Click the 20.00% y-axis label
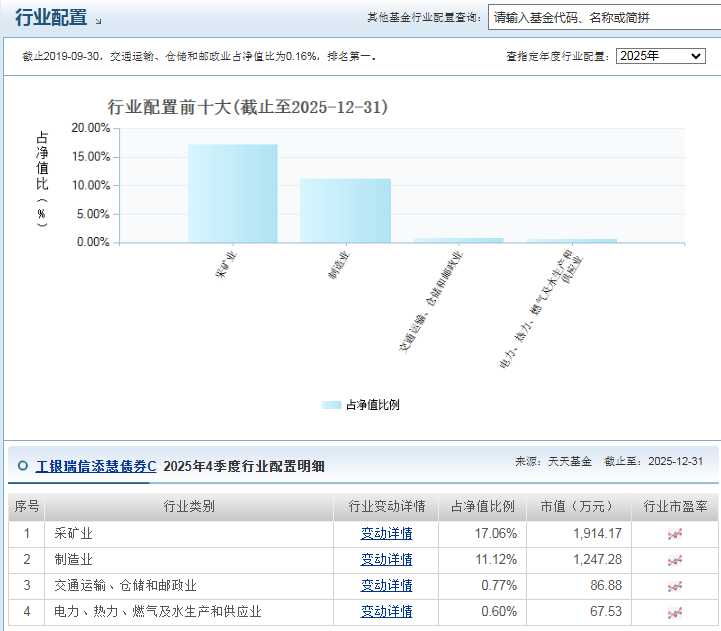This screenshot has height=631, width=721. click(x=91, y=128)
